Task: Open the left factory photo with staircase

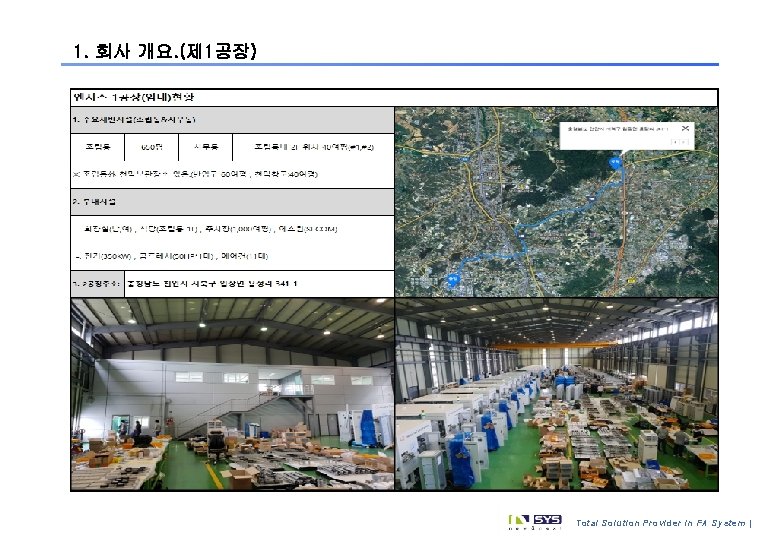Action: click(x=232, y=394)
